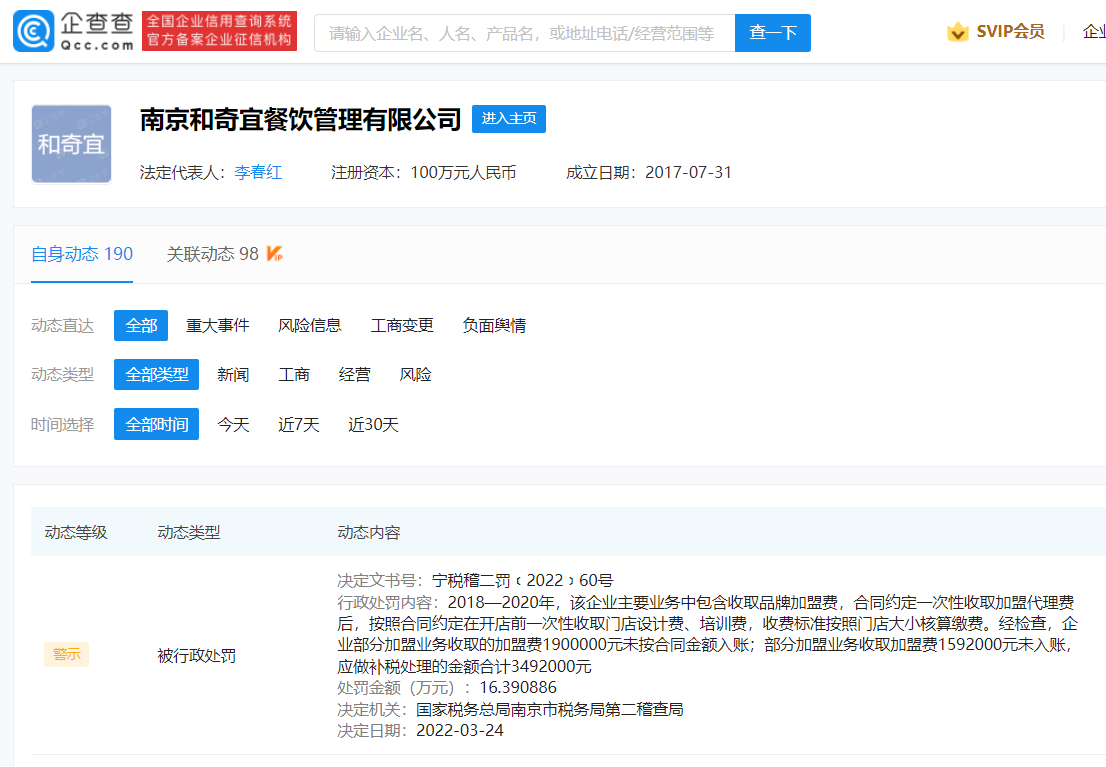
Task: Click the decision date 2022-03-24
Action: coord(460,730)
